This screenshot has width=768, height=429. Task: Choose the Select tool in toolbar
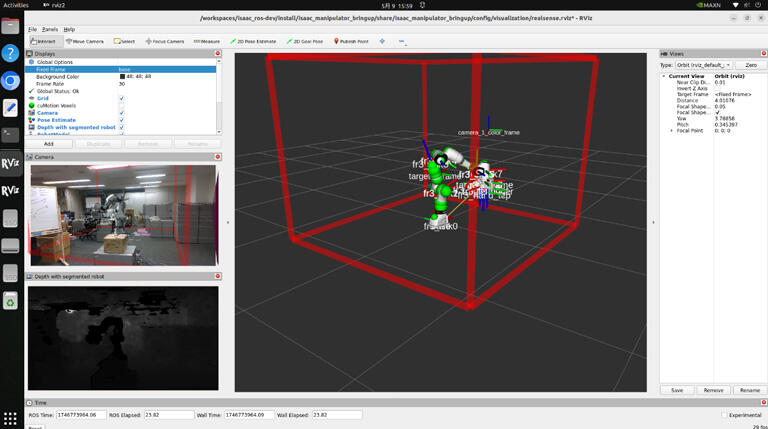pyautogui.click(x=124, y=41)
